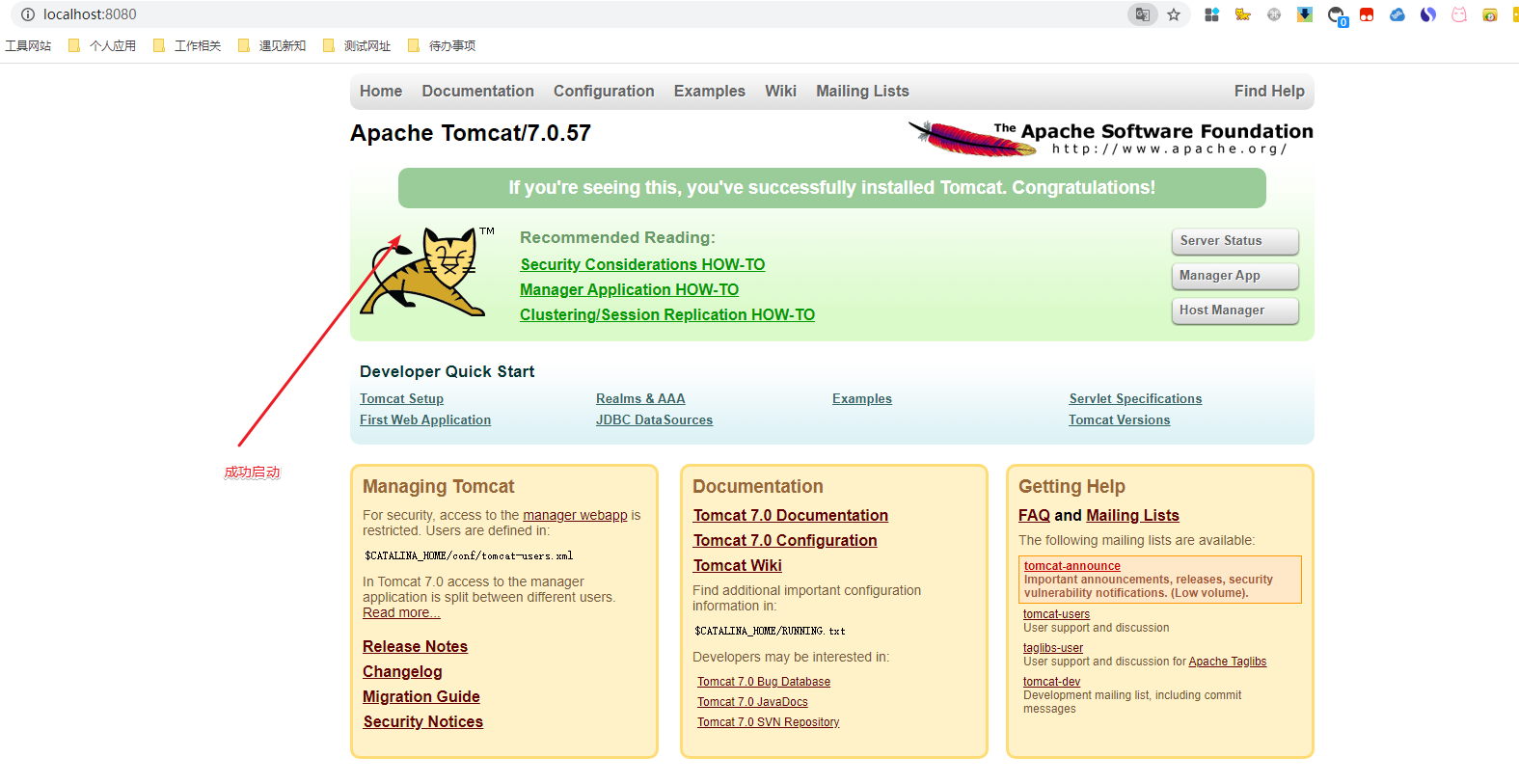Image resolution: width=1519 pixels, height=784 pixels.
Task: Open the 个人应用 bookmark folder
Action: 102,45
